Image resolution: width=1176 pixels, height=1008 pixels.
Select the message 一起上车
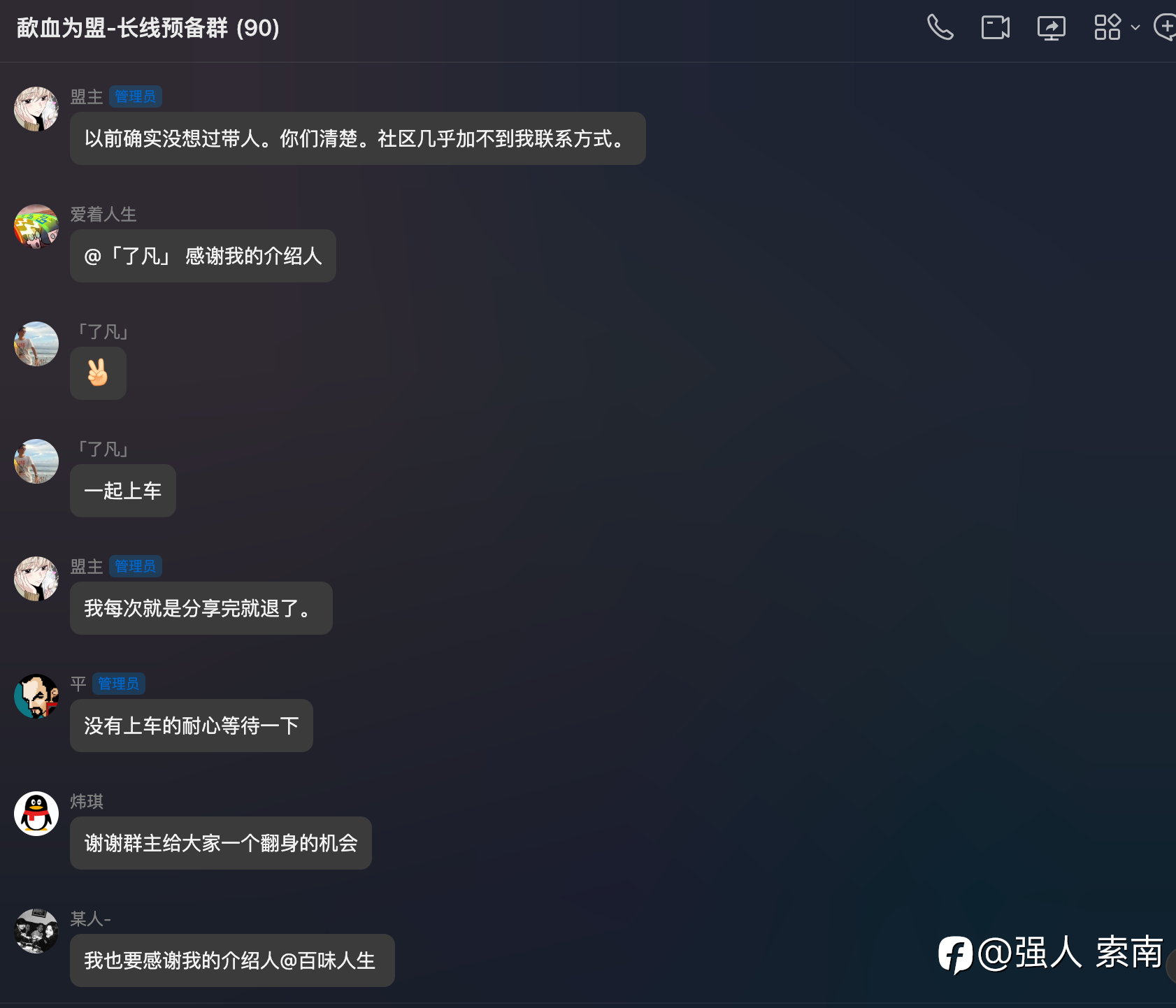[x=123, y=491]
